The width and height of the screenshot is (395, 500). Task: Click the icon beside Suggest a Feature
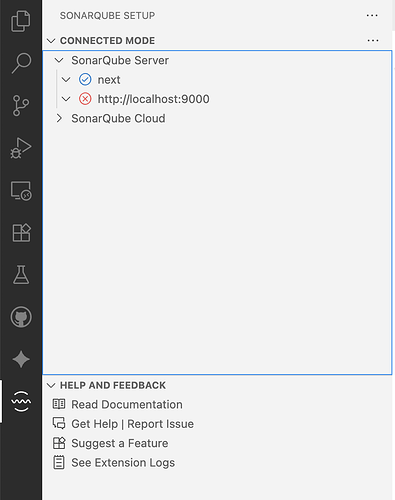point(59,443)
